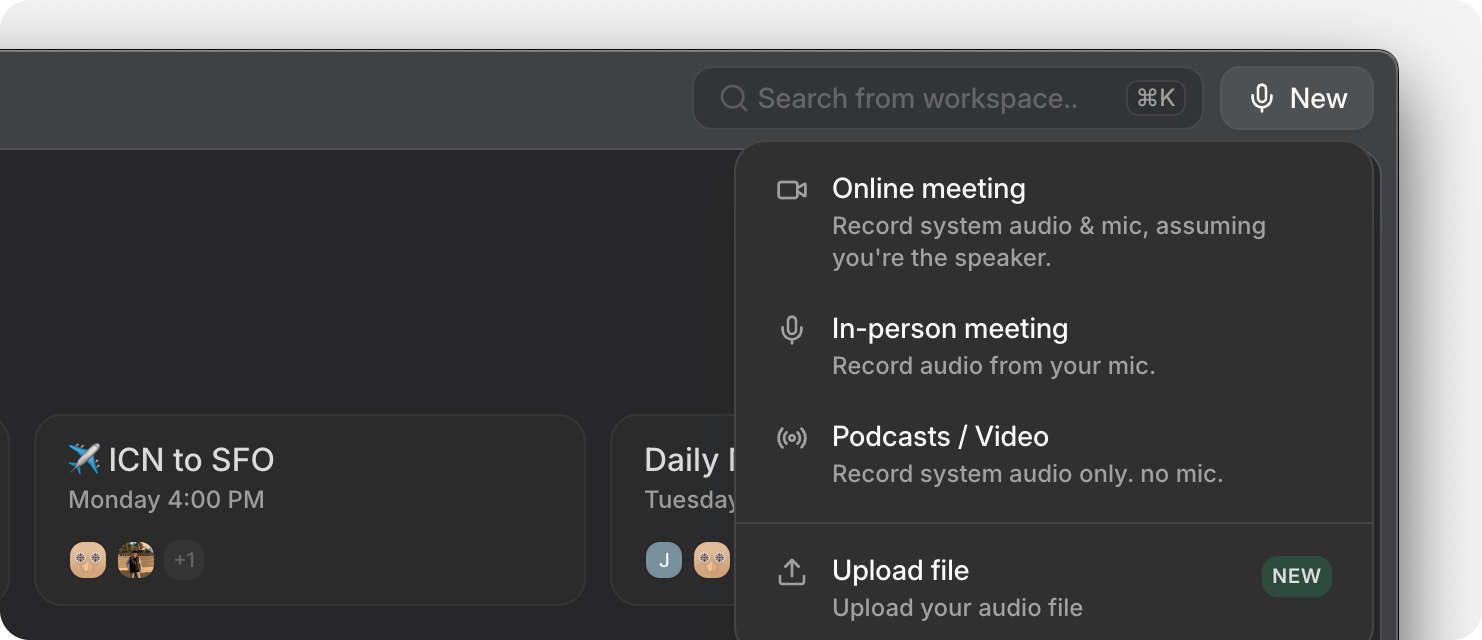1482x640 pixels.
Task: Click the green NEW badge beside Upload file
Action: 1296,576
